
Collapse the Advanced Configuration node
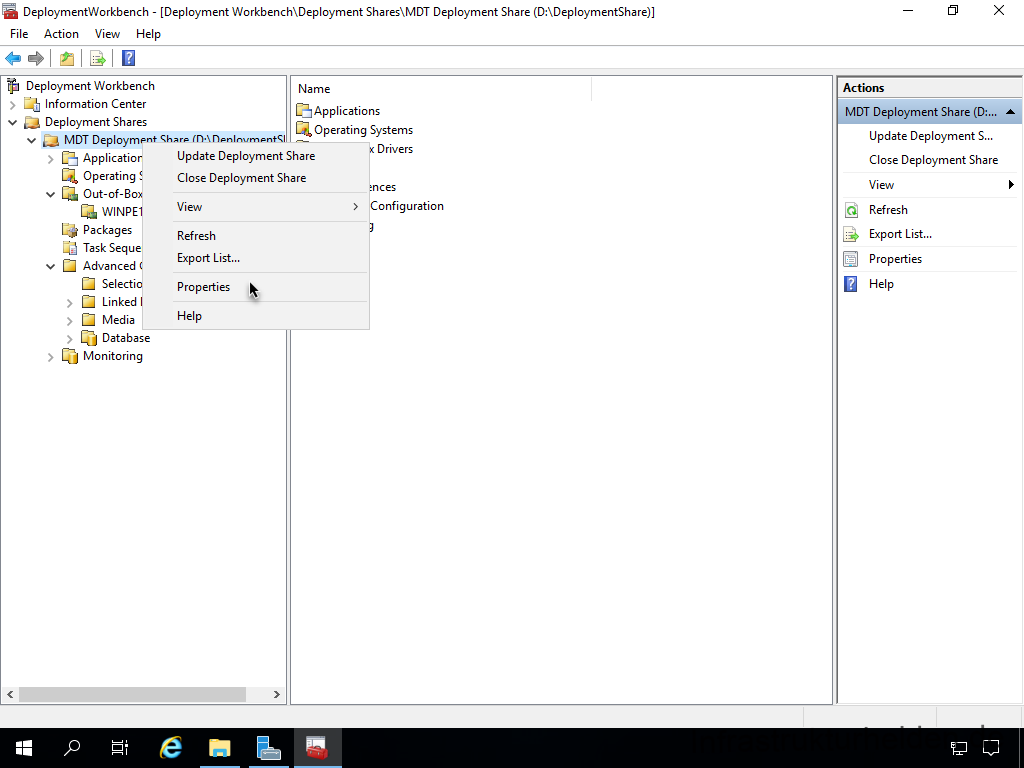click(x=50, y=266)
